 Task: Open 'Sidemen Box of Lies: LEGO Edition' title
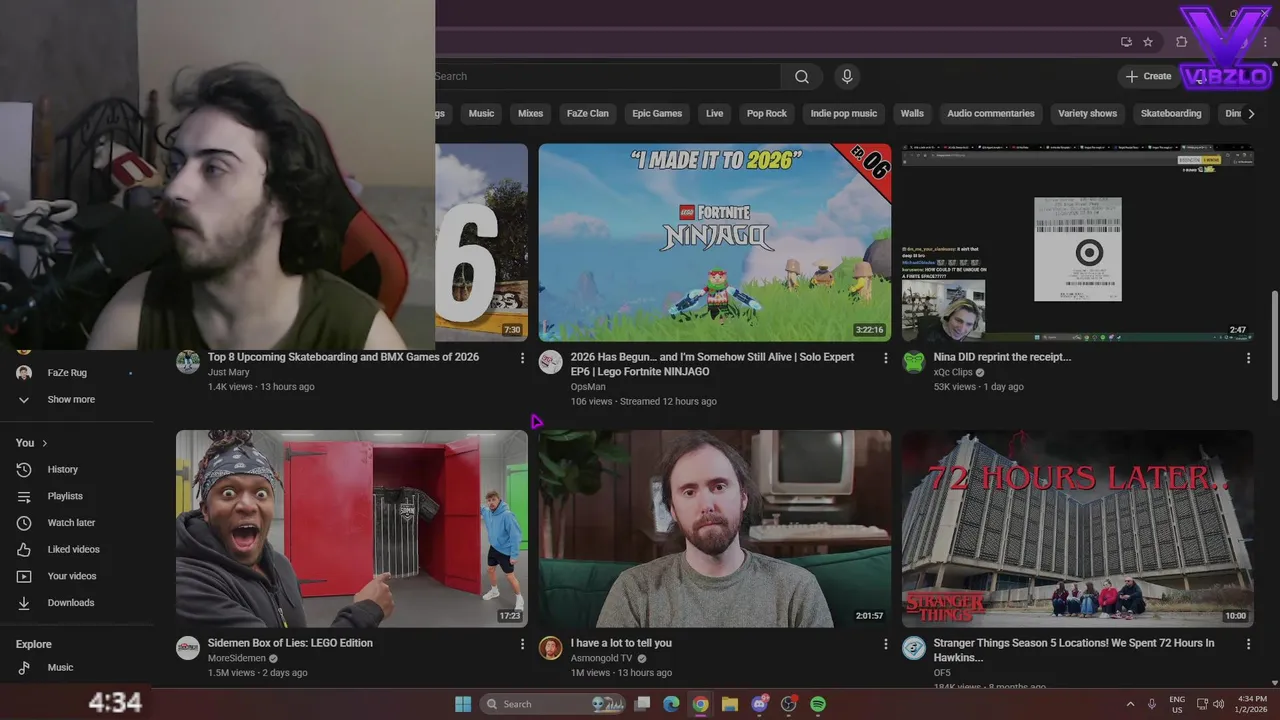click(x=290, y=643)
